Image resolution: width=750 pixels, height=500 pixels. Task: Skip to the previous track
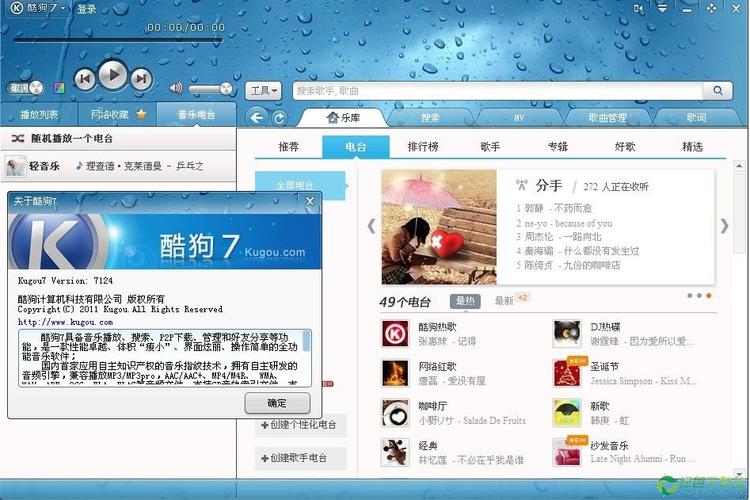point(85,78)
